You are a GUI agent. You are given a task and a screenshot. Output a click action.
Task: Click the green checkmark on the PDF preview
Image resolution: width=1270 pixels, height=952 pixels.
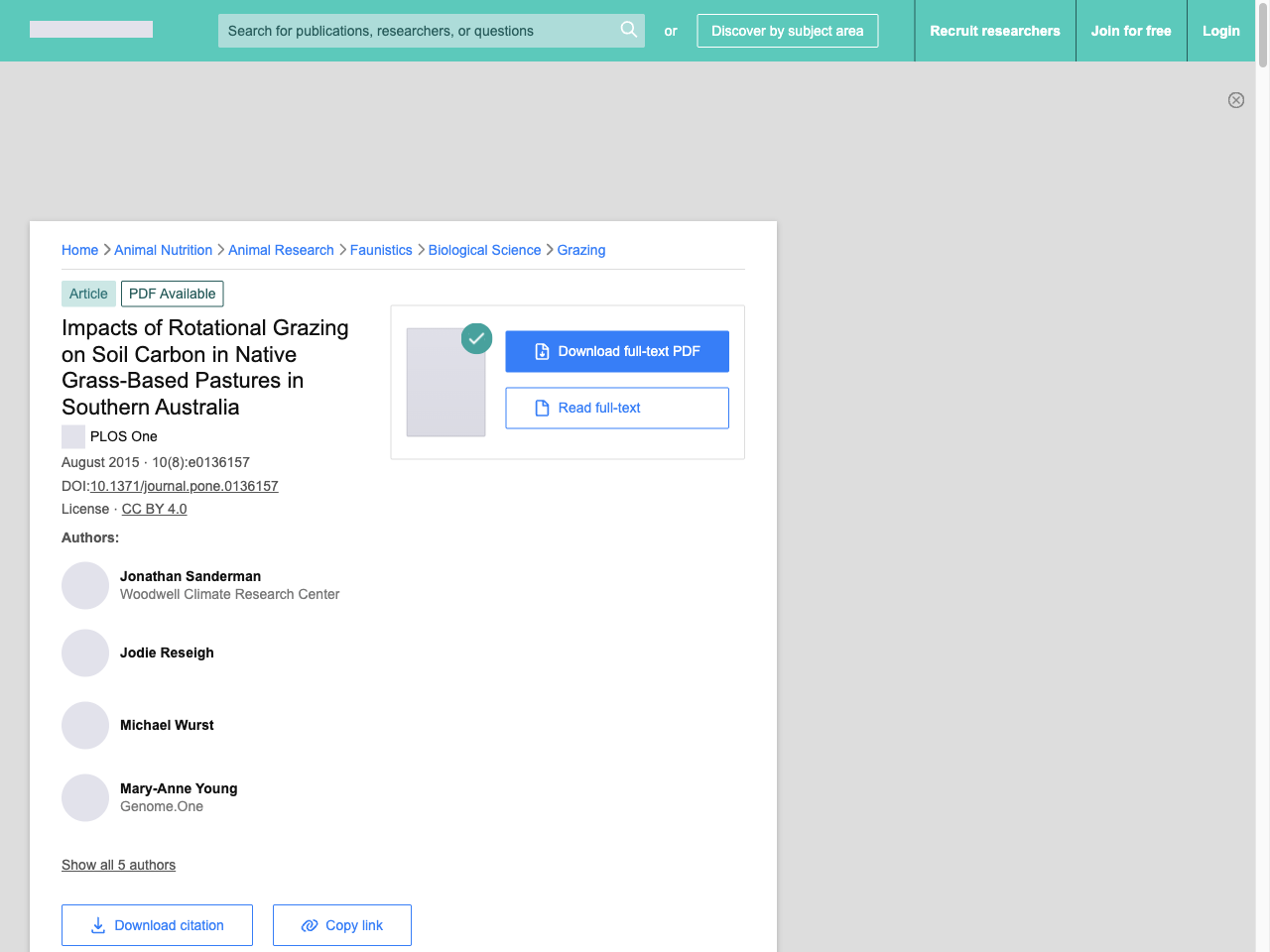click(x=476, y=338)
